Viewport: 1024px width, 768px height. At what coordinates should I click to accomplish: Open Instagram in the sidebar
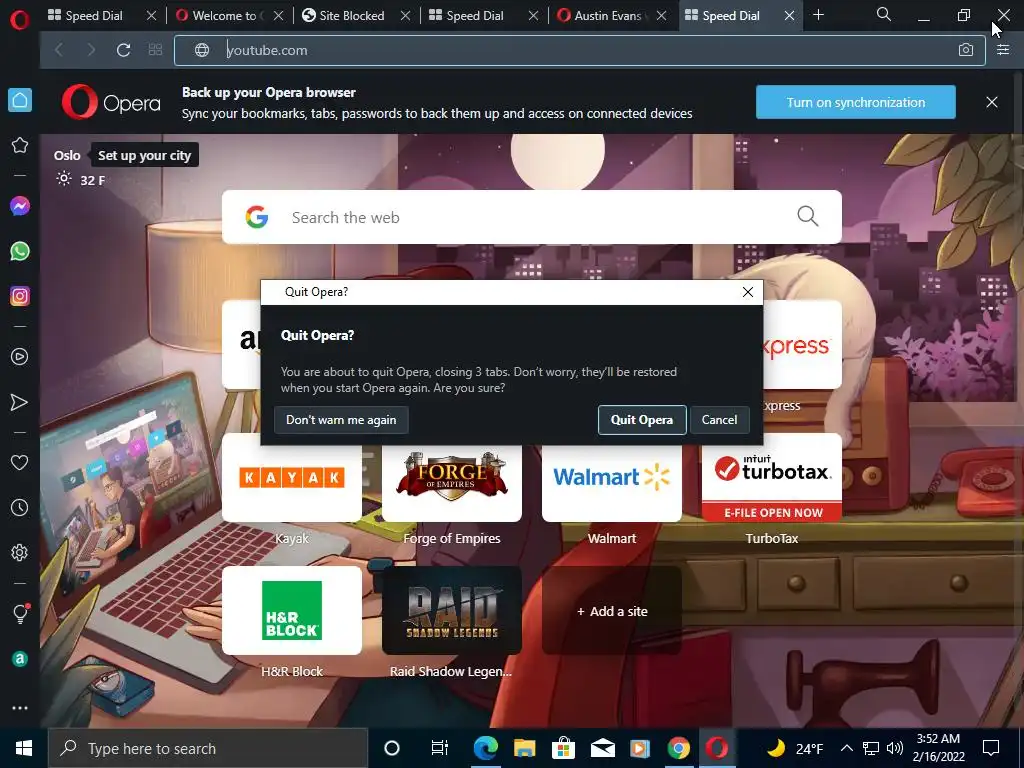click(20, 296)
